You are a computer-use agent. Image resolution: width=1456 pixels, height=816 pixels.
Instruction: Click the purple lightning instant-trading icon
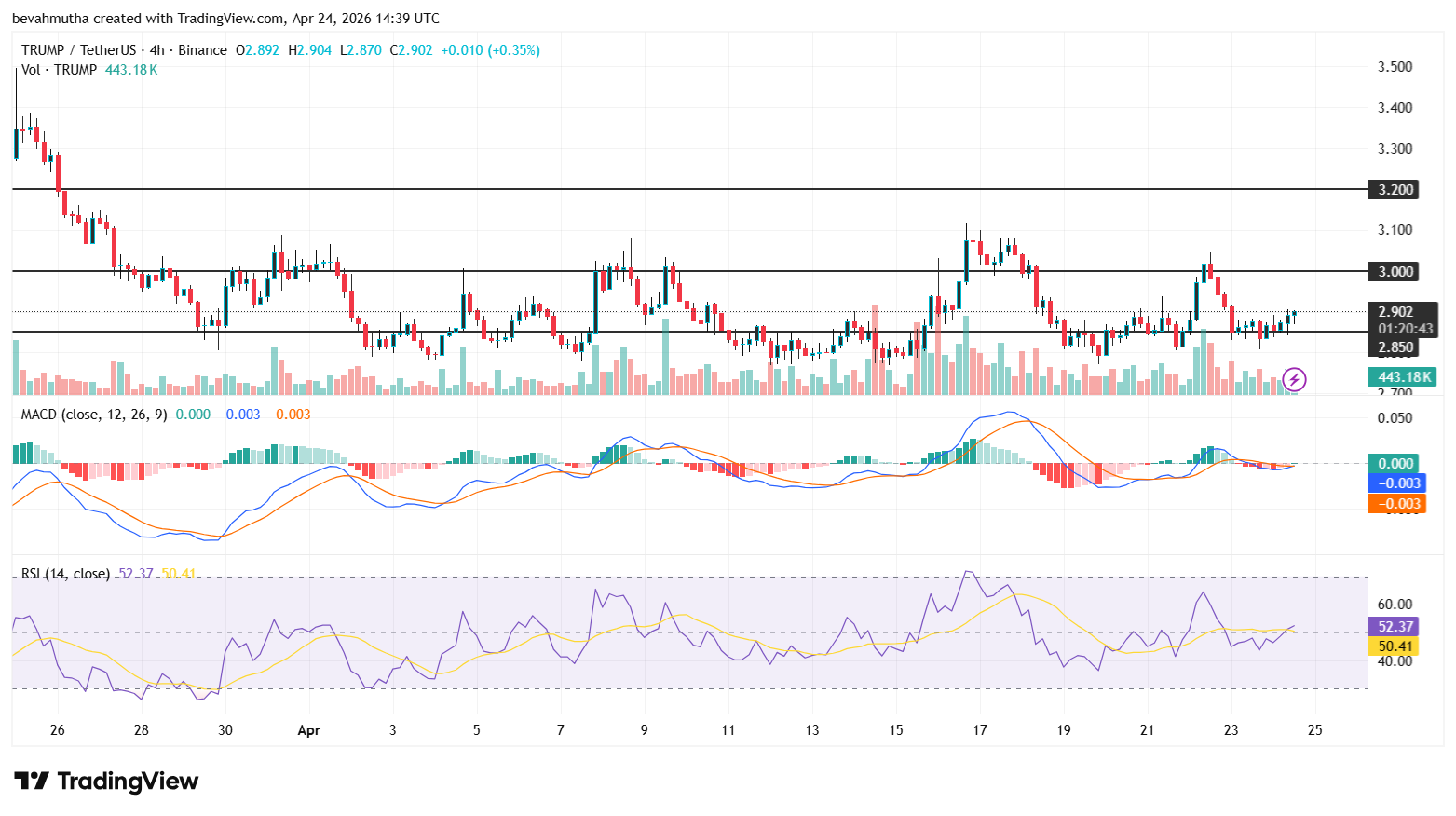(x=1296, y=377)
